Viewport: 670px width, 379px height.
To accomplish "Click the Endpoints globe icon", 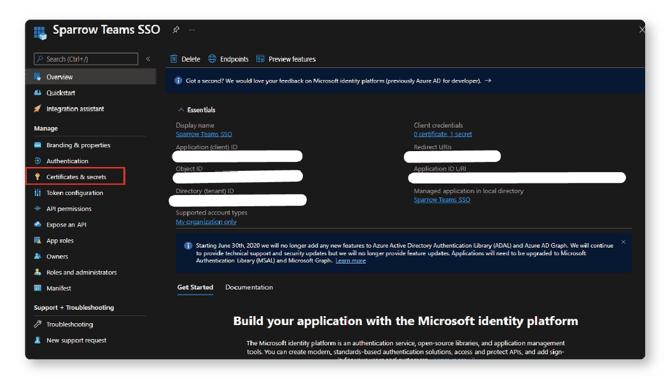I will 212,59.
